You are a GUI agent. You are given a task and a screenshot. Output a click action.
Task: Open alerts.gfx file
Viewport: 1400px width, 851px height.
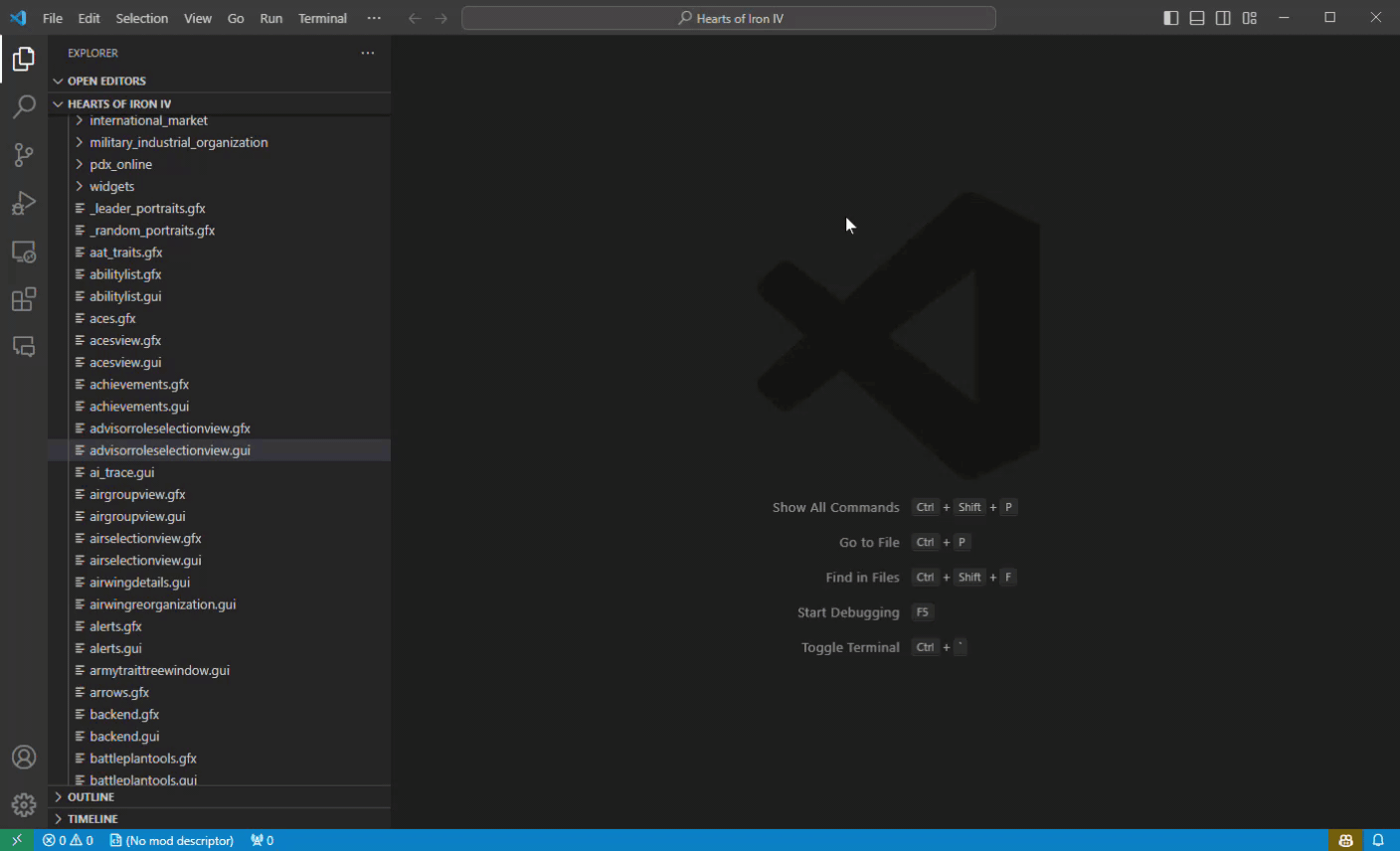point(219,626)
